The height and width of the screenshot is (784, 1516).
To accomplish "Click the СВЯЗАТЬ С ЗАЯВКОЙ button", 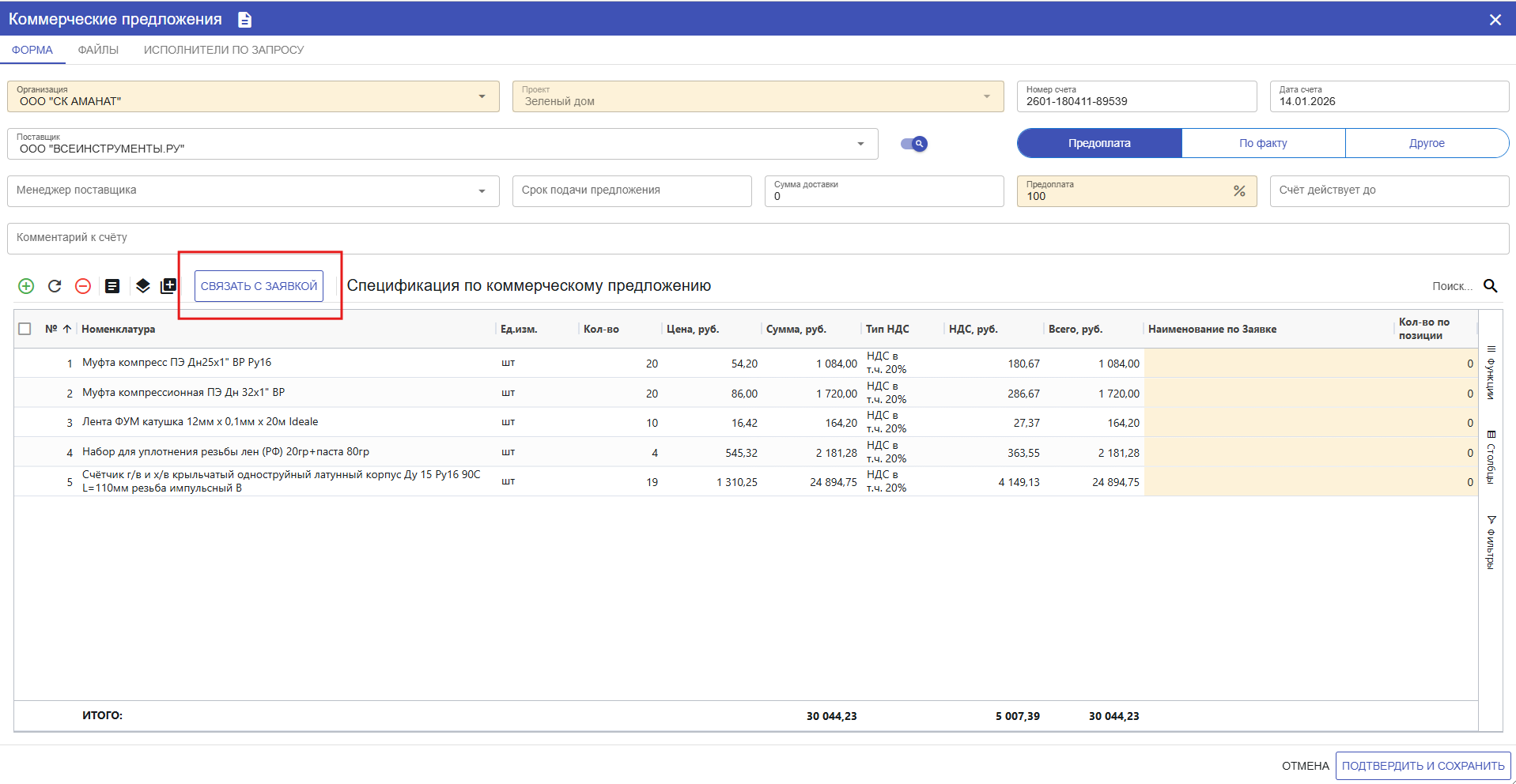I will click(x=259, y=286).
